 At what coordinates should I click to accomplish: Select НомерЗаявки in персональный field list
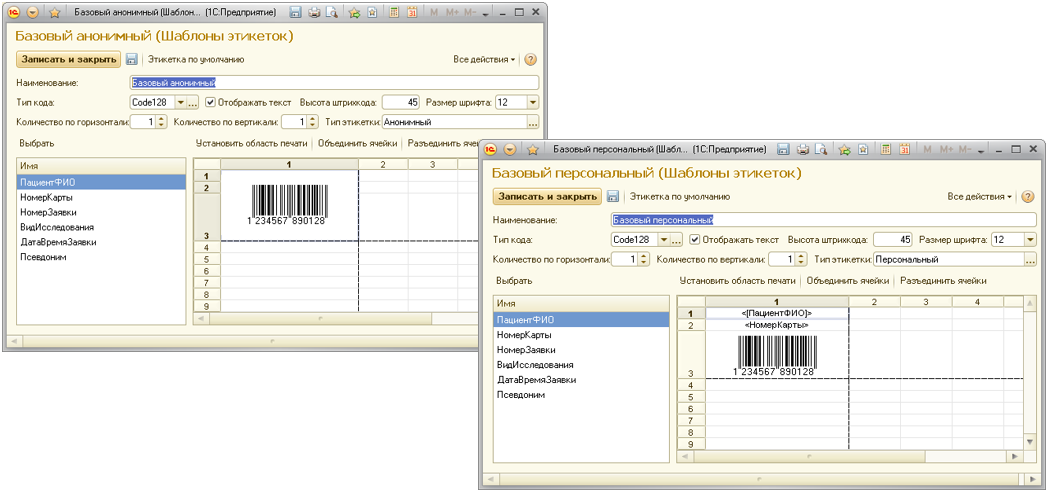(x=527, y=350)
